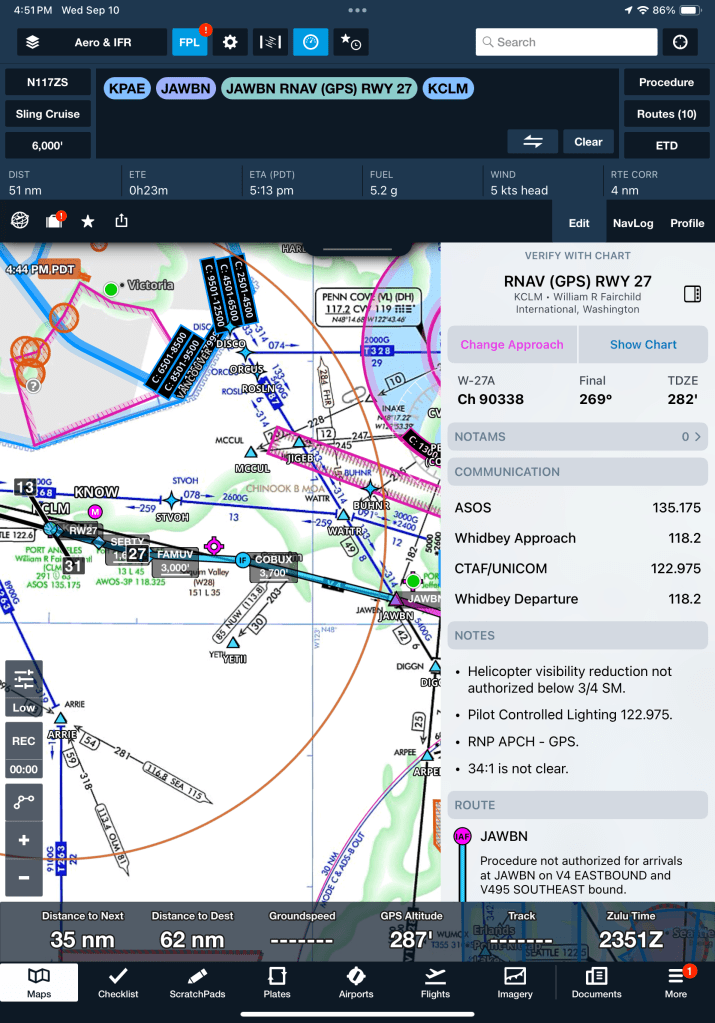Tap the favorites star clock icon

351,42
